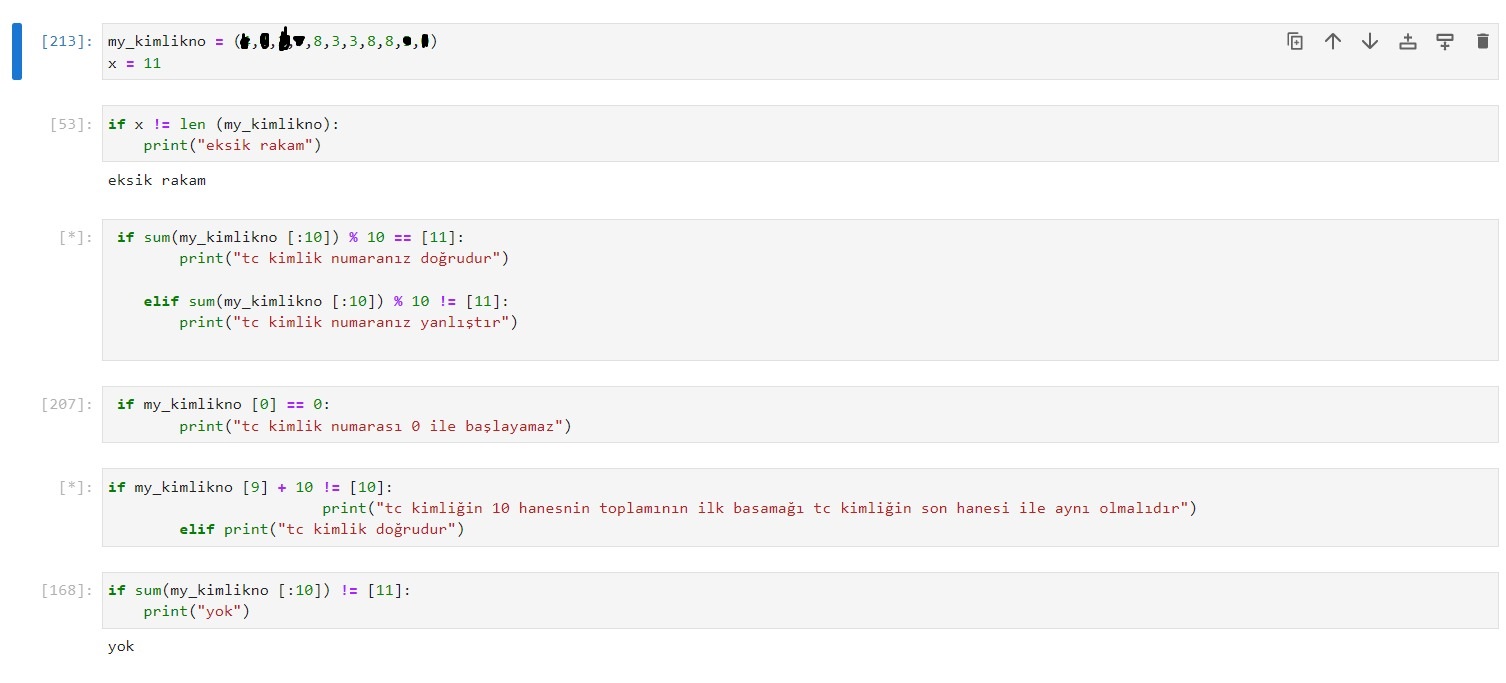Move the selected cell down
1506x683 pixels.
click(1370, 41)
